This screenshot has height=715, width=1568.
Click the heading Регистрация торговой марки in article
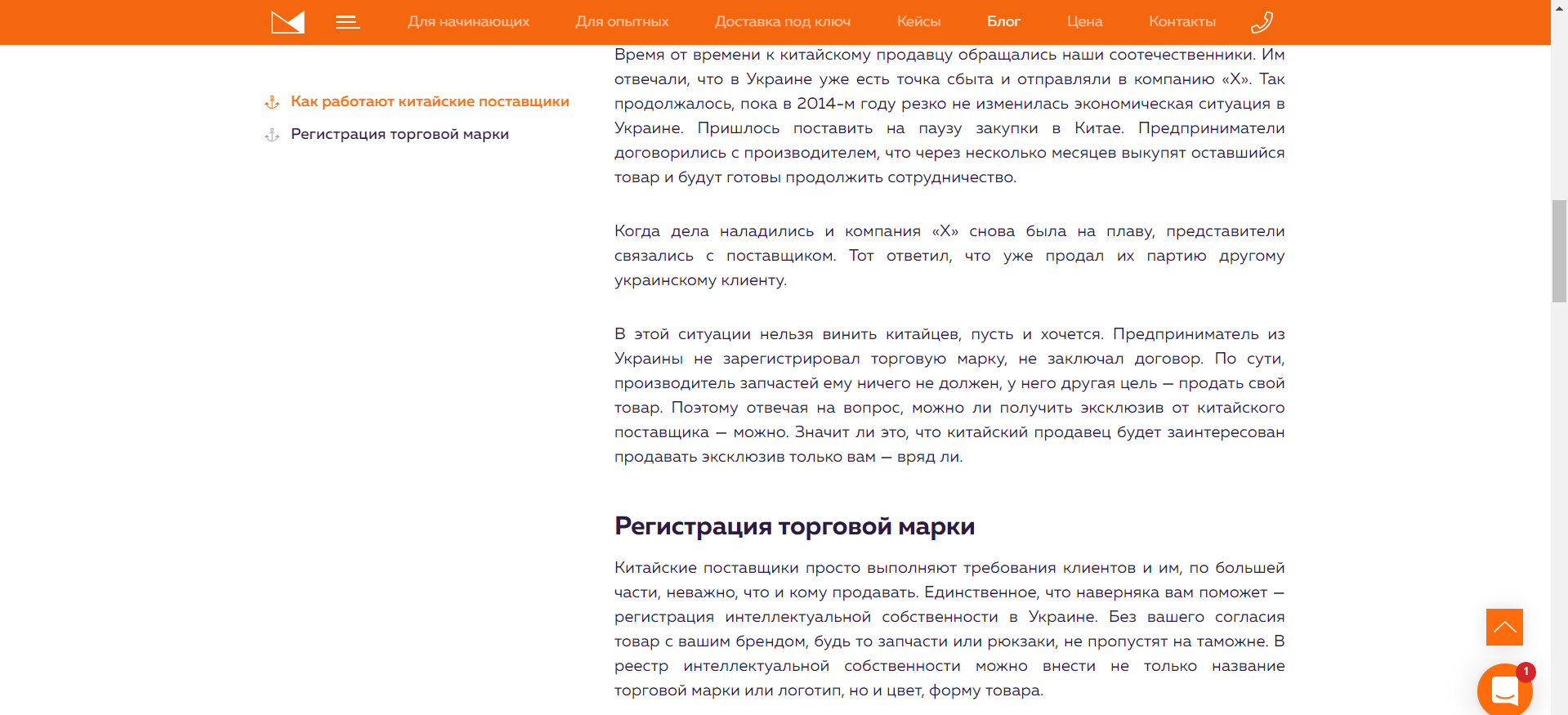[x=795, y=526]
